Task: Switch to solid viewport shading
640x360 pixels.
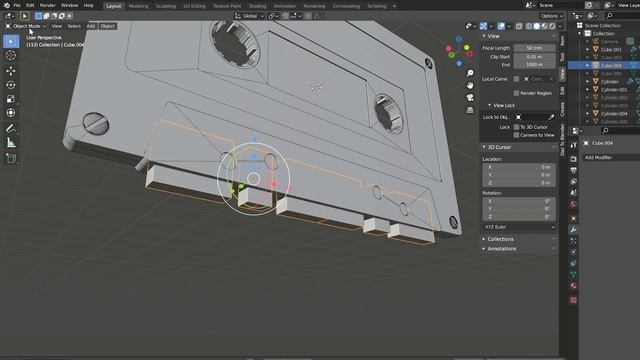Action: (537, 26)
